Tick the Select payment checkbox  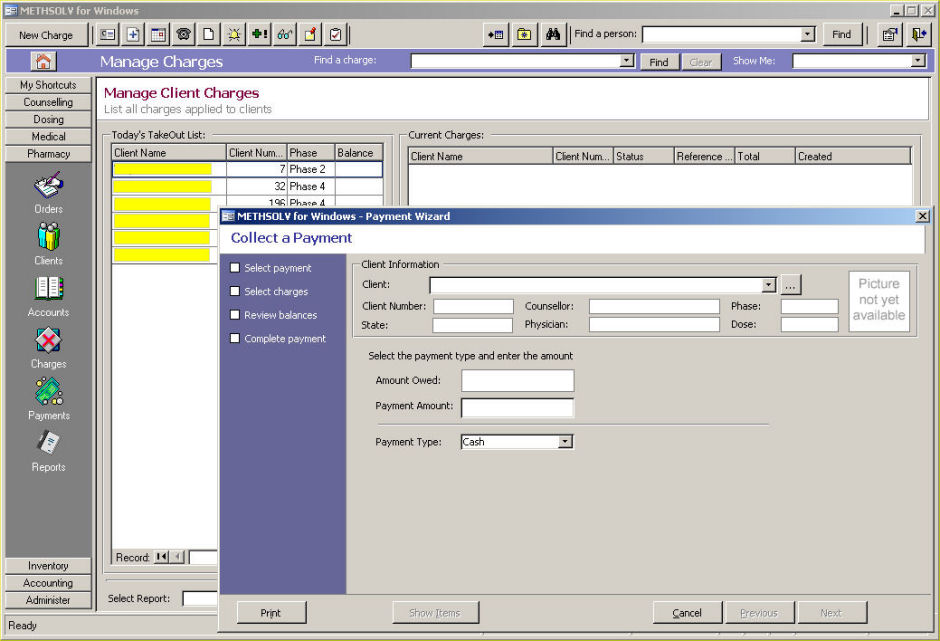point(235,268)
